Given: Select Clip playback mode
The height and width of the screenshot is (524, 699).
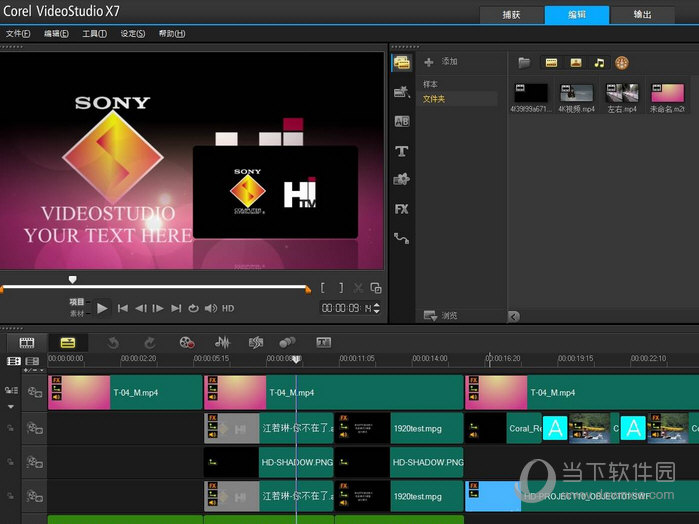Looking at the screenshot, I should pos(77,314).
